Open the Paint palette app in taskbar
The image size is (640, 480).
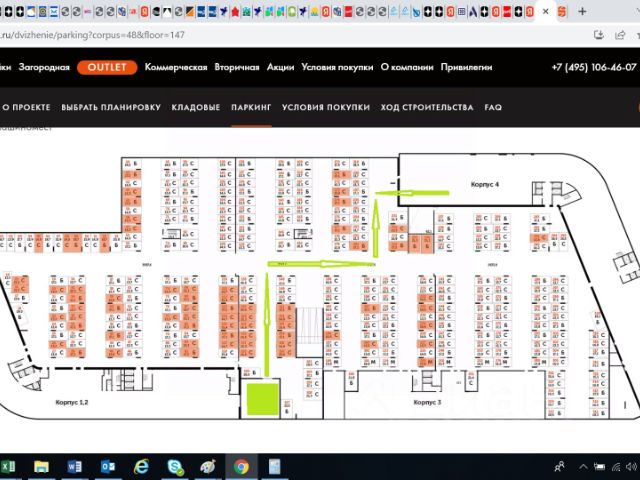coord(208,467)
